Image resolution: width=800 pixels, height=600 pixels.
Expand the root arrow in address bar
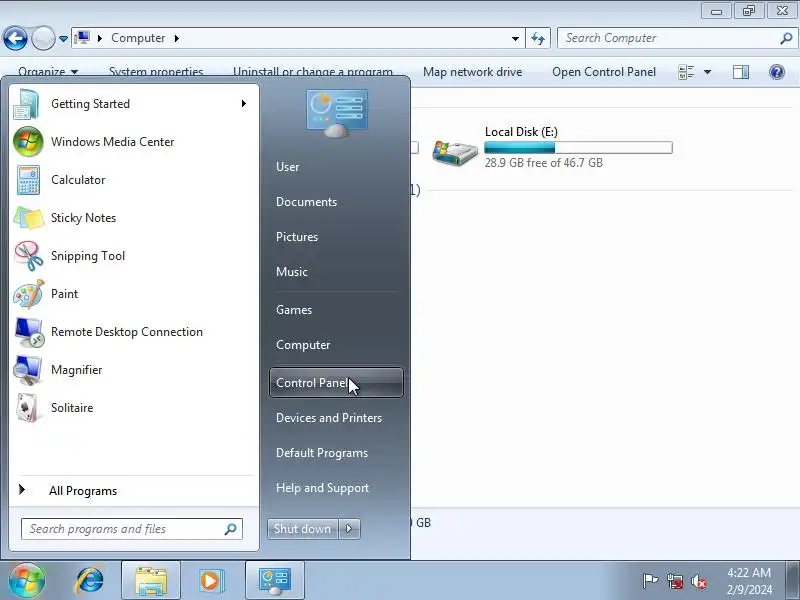pyautogui.click(x=100, y=38)
